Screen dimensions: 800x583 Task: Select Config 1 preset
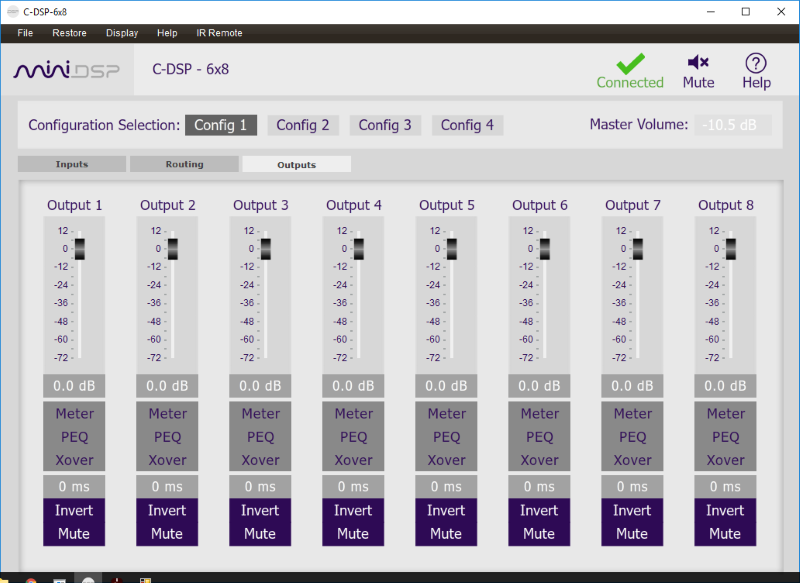point(220,125)
